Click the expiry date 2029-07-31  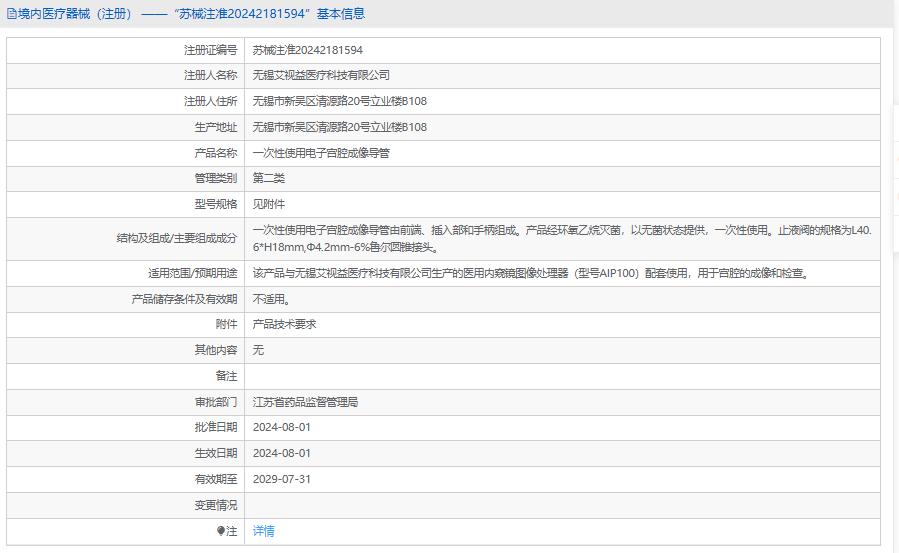tap(281, 479)
